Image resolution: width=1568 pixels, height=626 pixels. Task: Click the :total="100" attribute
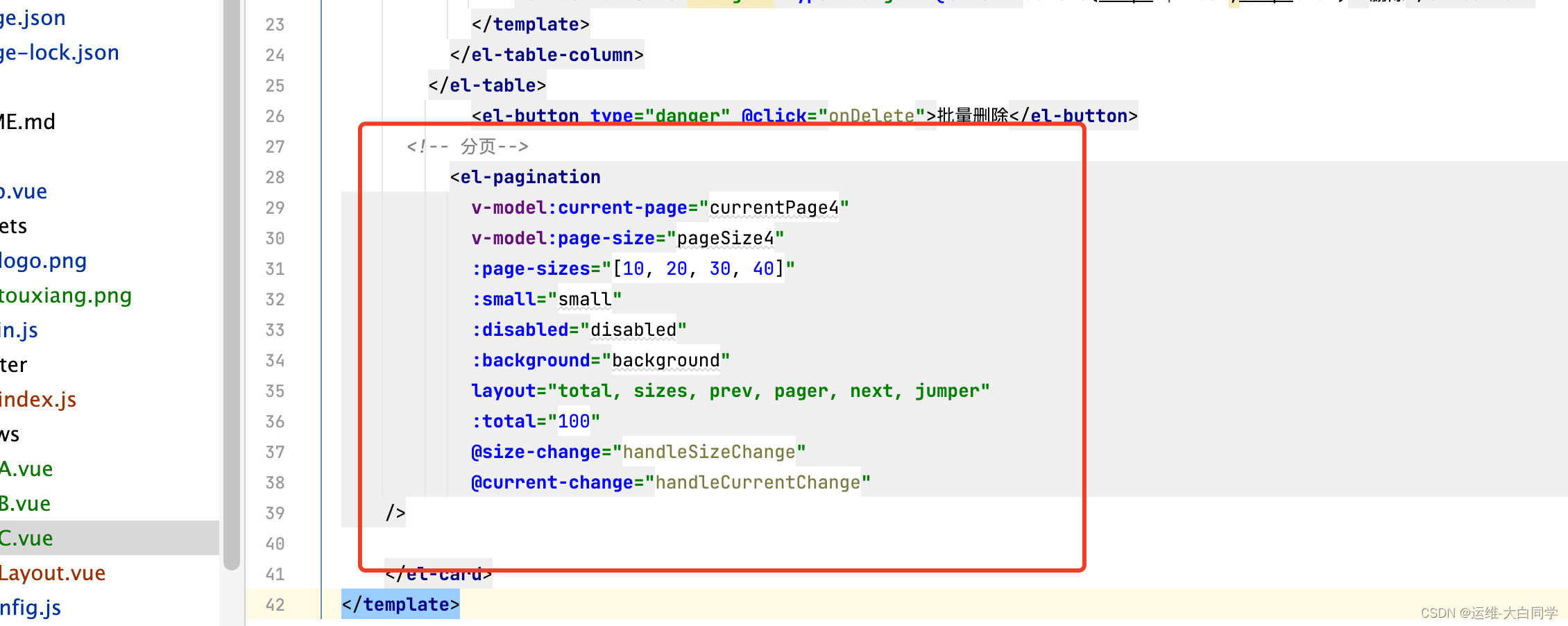(x=536, y=421)
